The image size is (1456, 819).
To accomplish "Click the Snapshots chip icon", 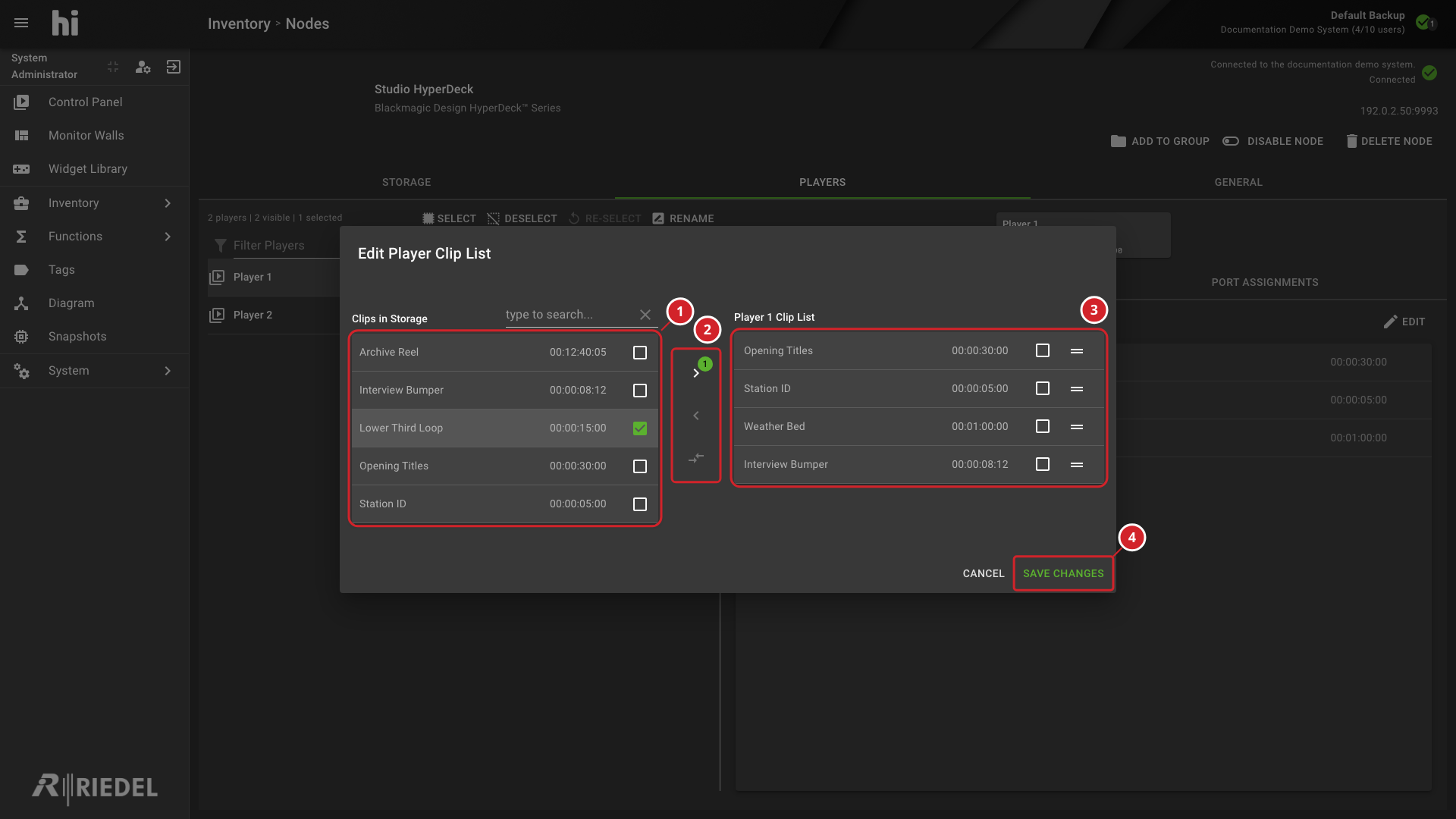I will click(x=21, y=336).
